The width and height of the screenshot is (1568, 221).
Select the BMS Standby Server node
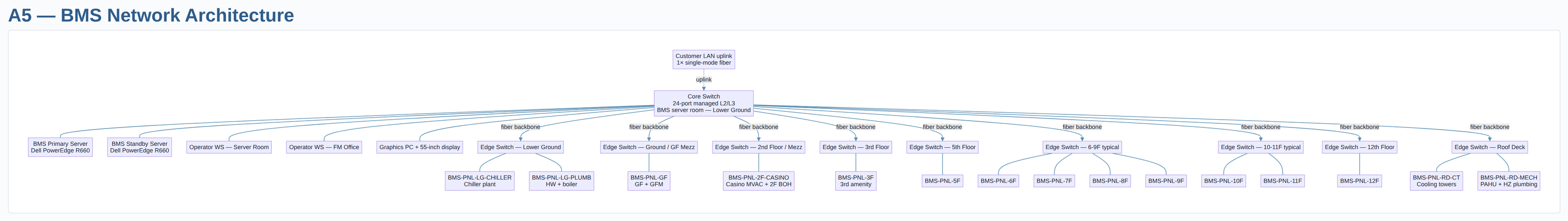[140, 147]
